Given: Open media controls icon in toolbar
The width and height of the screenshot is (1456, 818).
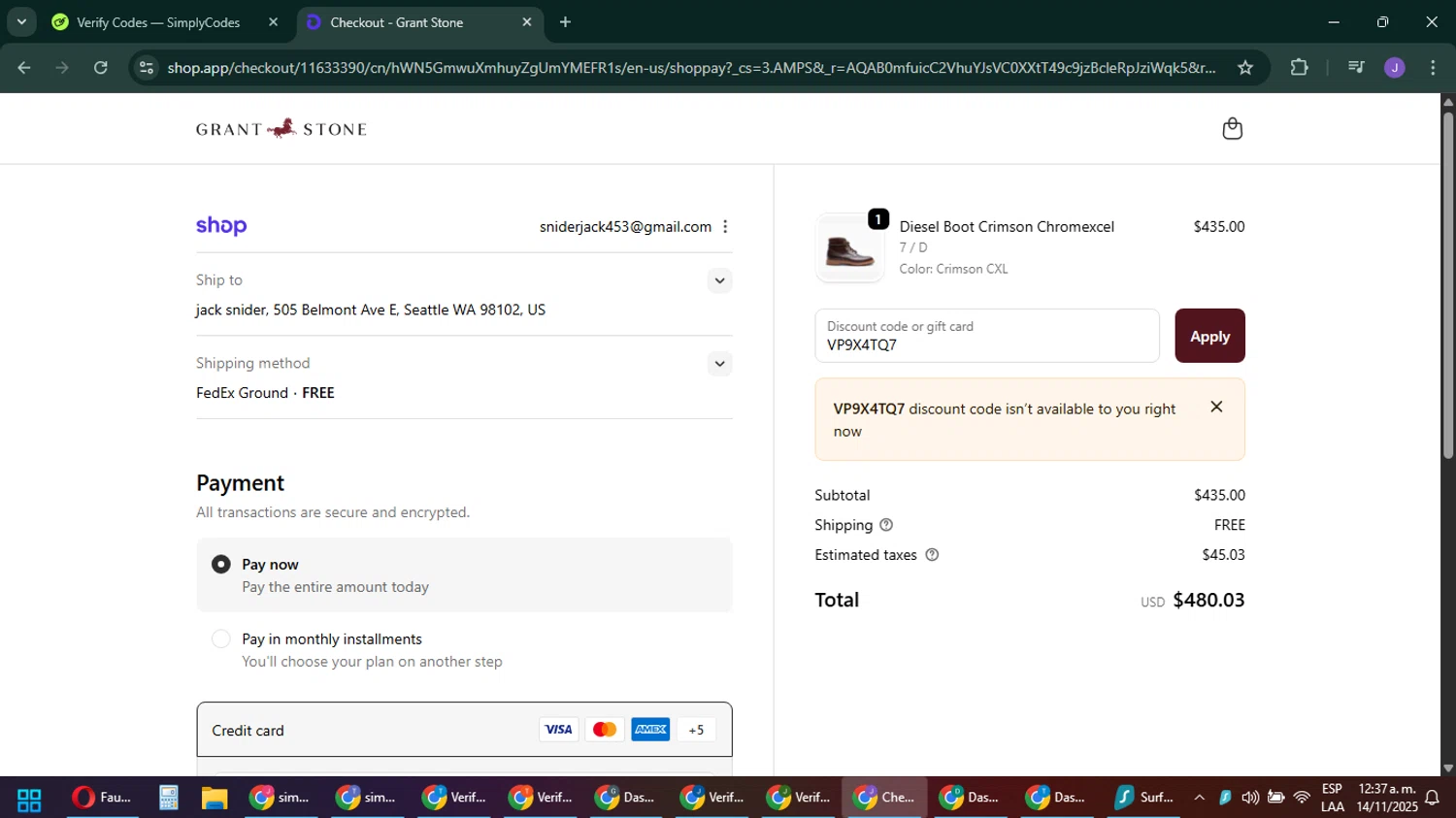Looking at the screenshot, I should [x=1356, y=68].
